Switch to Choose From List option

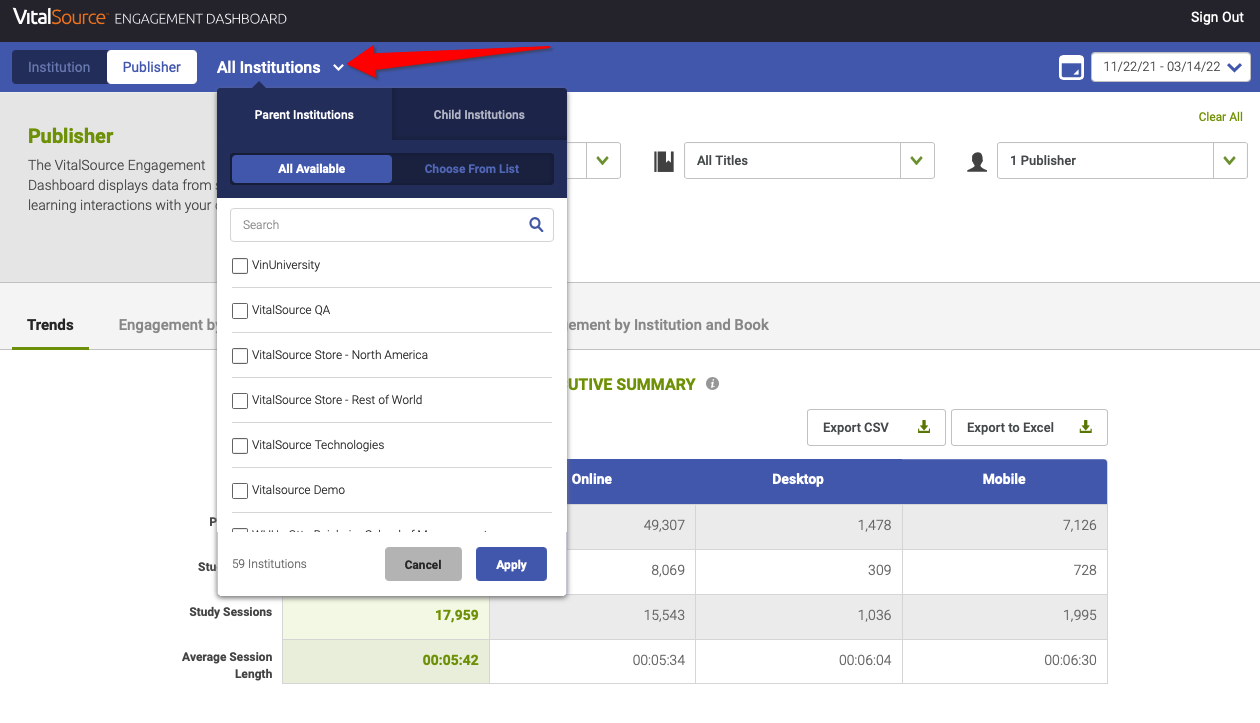pyautogui.click(x=472, y=169)
